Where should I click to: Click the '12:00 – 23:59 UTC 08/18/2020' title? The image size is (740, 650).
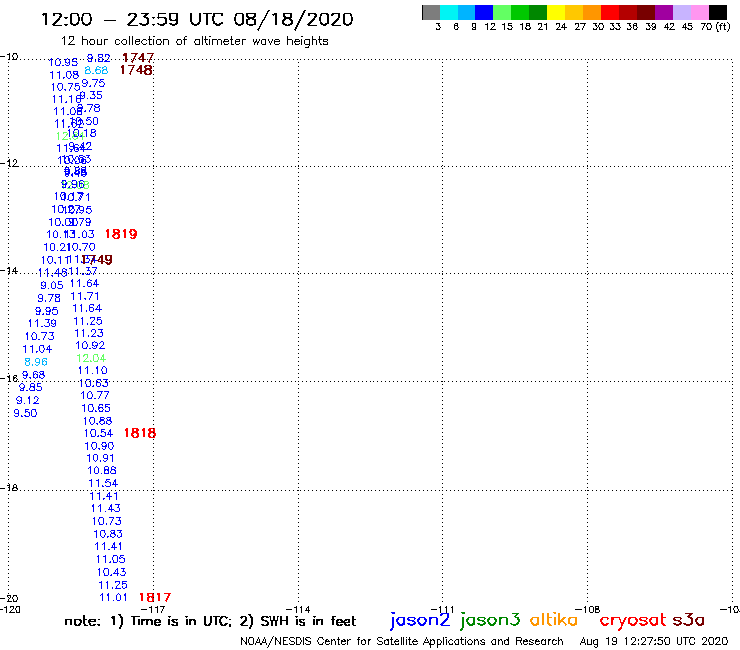pyautogui.click(x=197, y=19)
